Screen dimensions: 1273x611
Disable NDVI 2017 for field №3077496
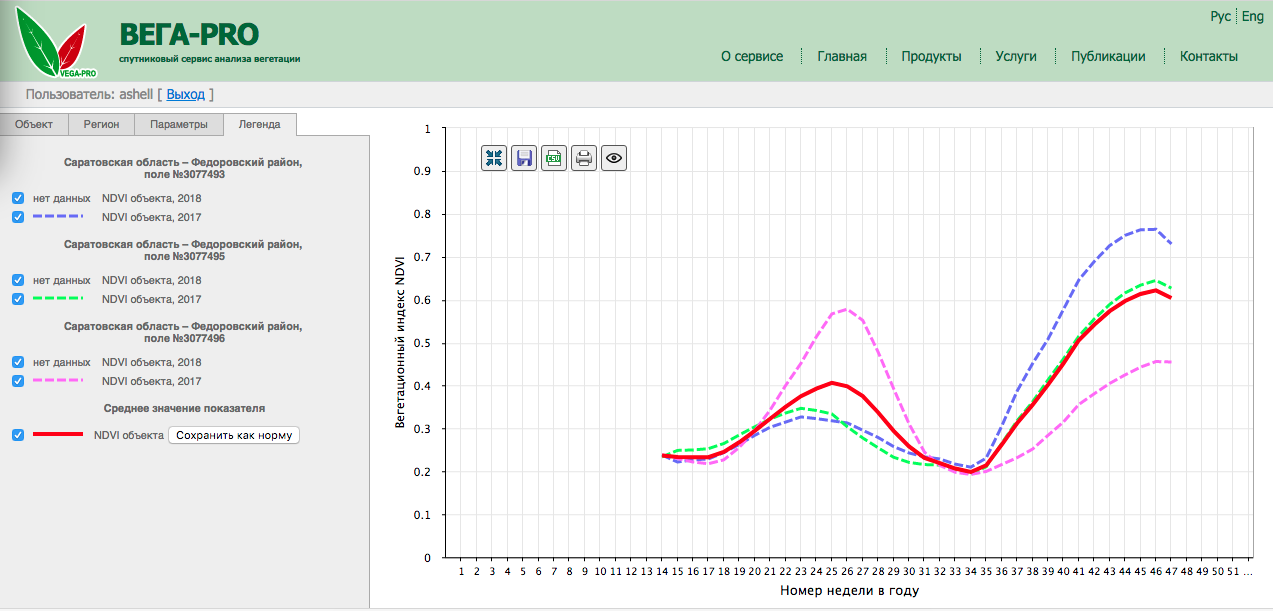(x=18, y=381)
